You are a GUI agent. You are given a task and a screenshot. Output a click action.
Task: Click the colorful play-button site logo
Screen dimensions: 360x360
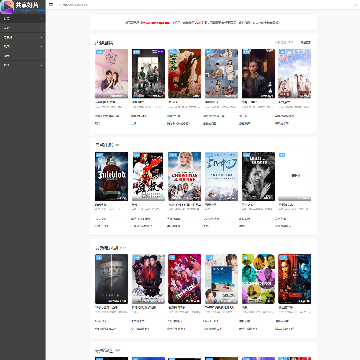click(x=7, y=7)
